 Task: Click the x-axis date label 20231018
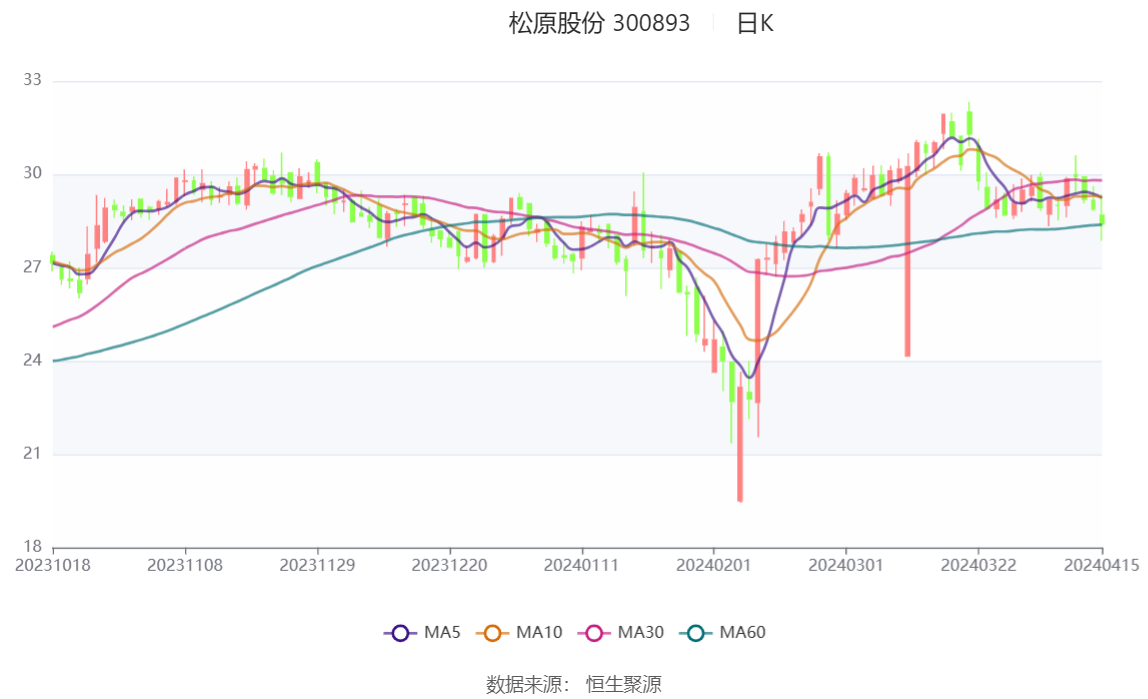pyautogui.click(x=53, y=566)
